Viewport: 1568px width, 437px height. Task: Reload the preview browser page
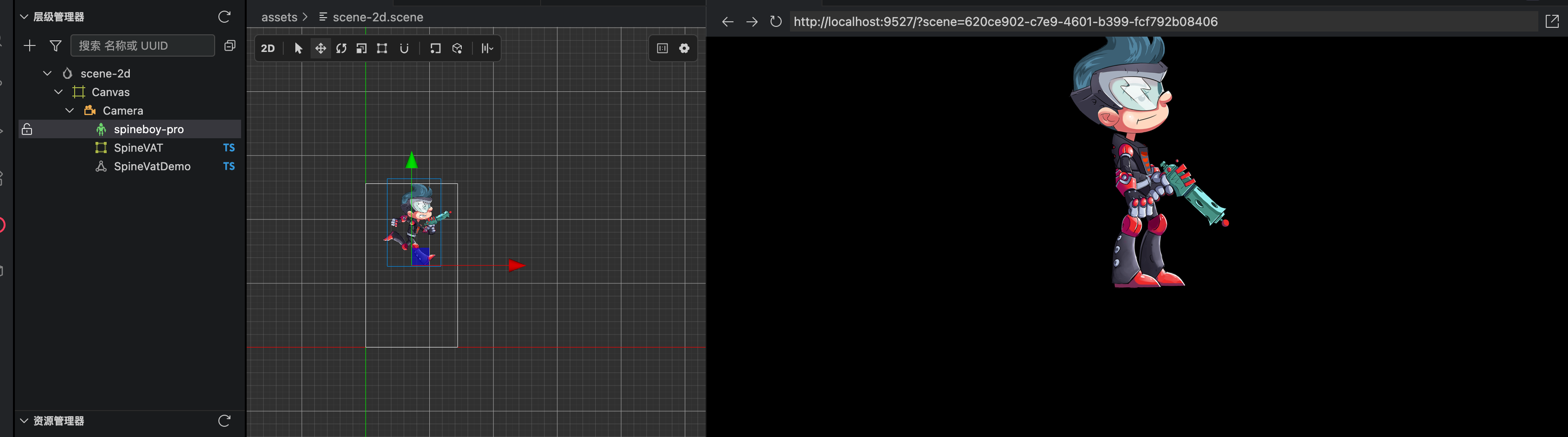[x=776, y=22]
